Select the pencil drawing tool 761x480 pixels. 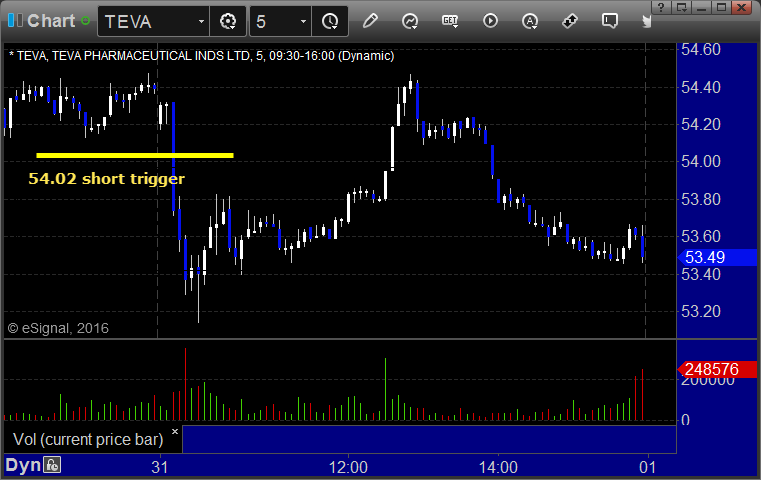pos(370,21)
